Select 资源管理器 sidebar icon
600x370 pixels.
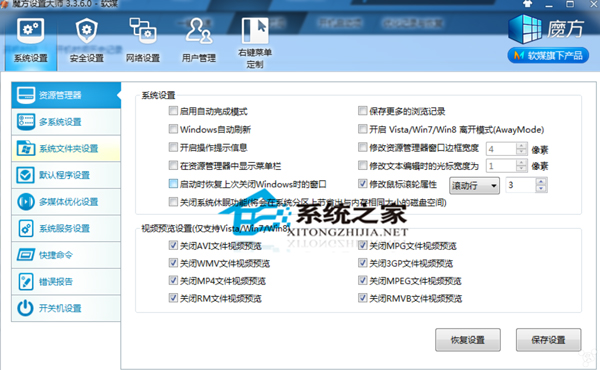26,95
